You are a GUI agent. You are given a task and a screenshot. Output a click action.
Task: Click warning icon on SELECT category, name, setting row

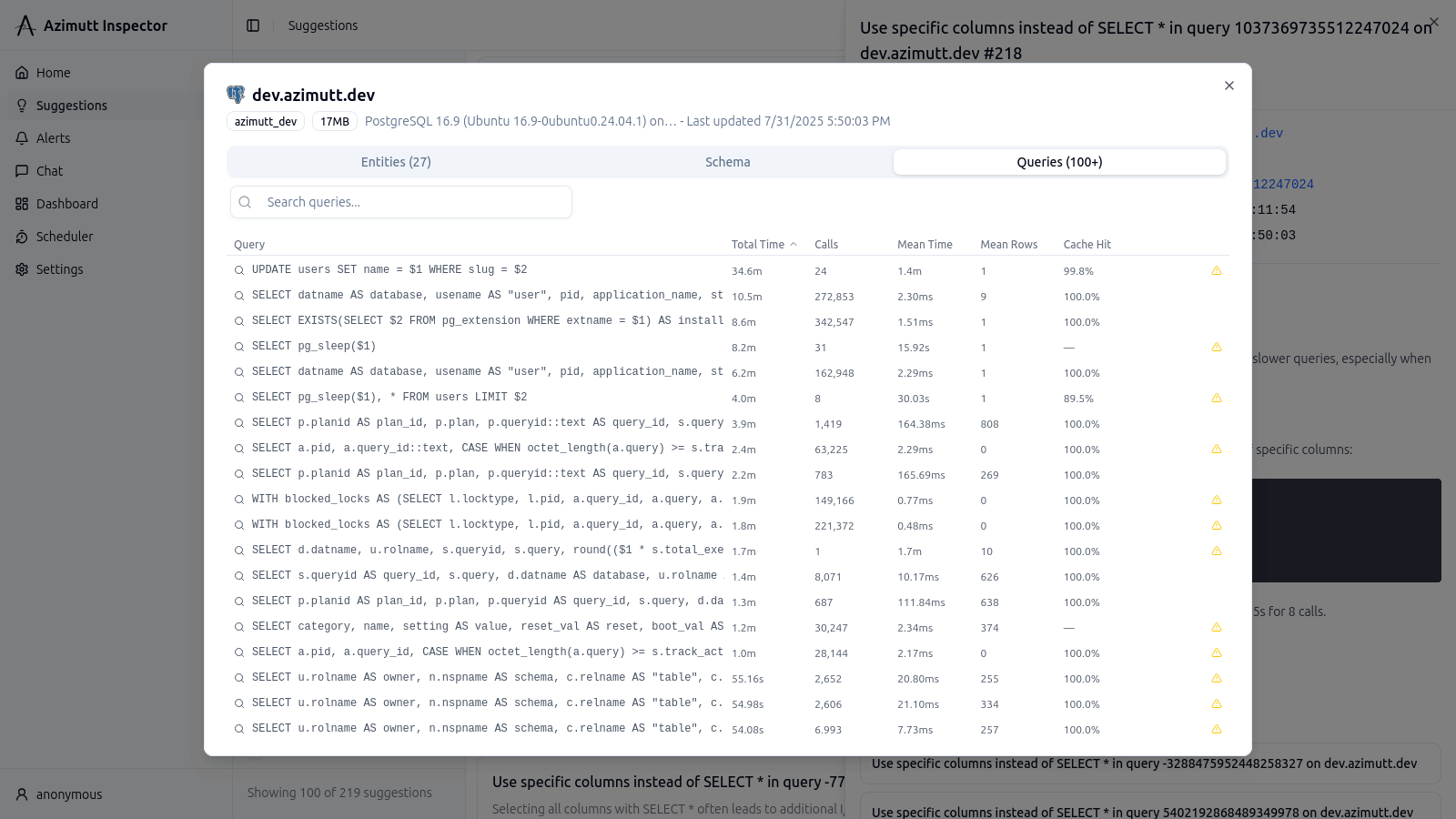pyautogui.click(x=1217, y=627)
